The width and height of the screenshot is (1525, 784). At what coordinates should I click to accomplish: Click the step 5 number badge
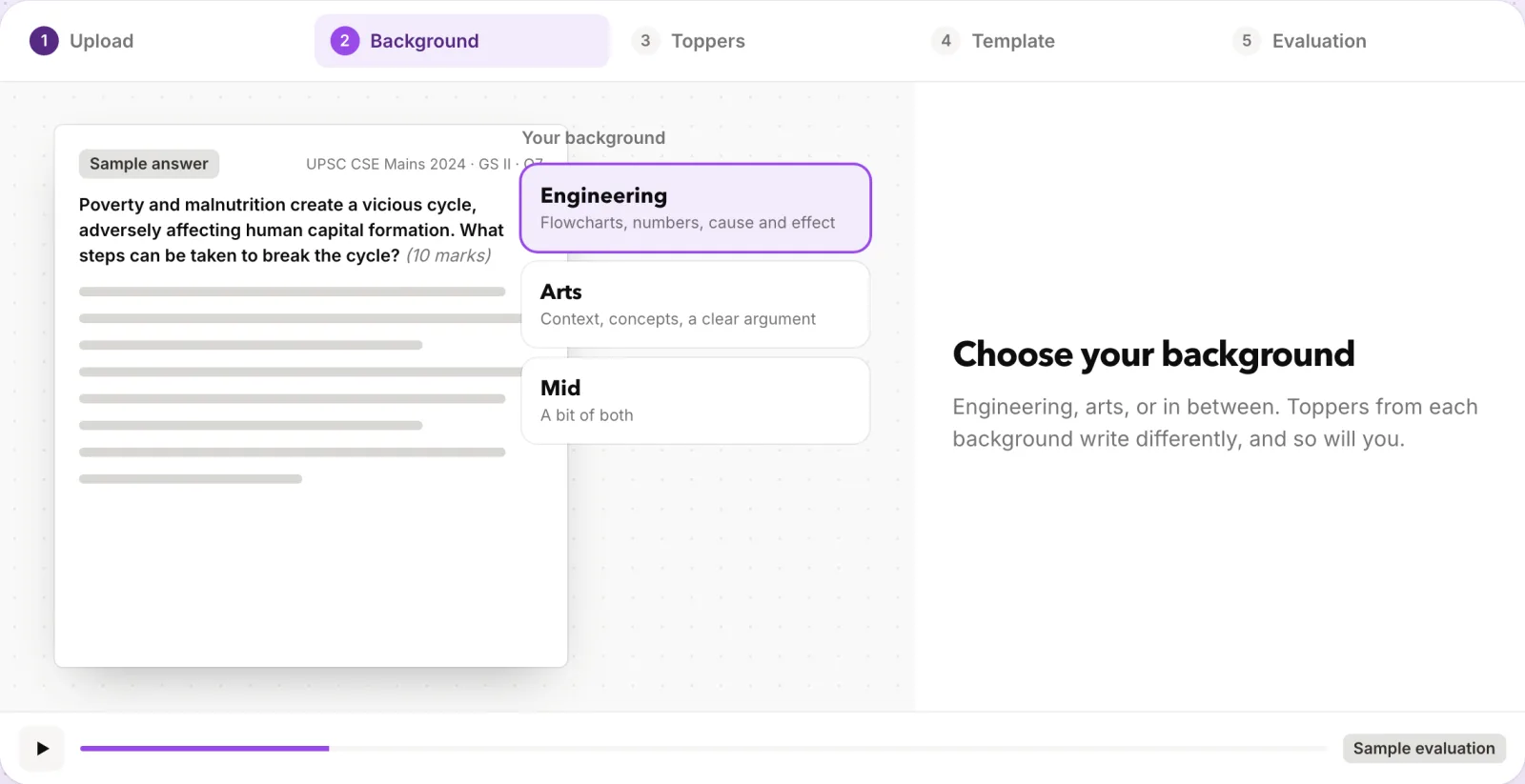[1246, 41]
